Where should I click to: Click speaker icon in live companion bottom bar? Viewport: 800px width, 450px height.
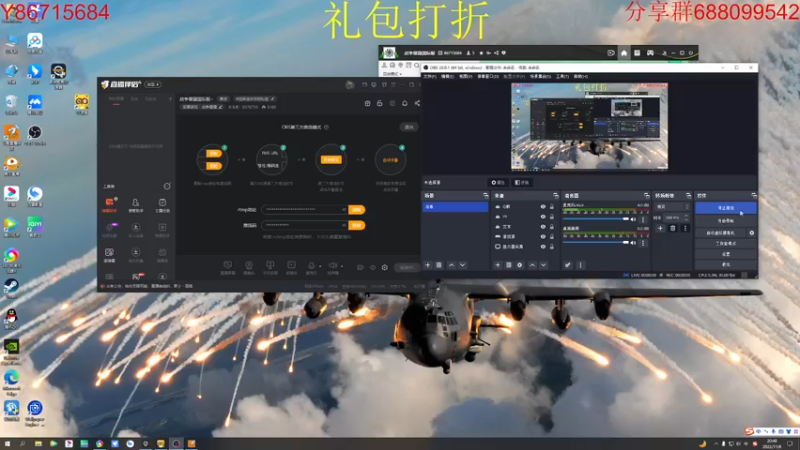[x=333, y=265]
